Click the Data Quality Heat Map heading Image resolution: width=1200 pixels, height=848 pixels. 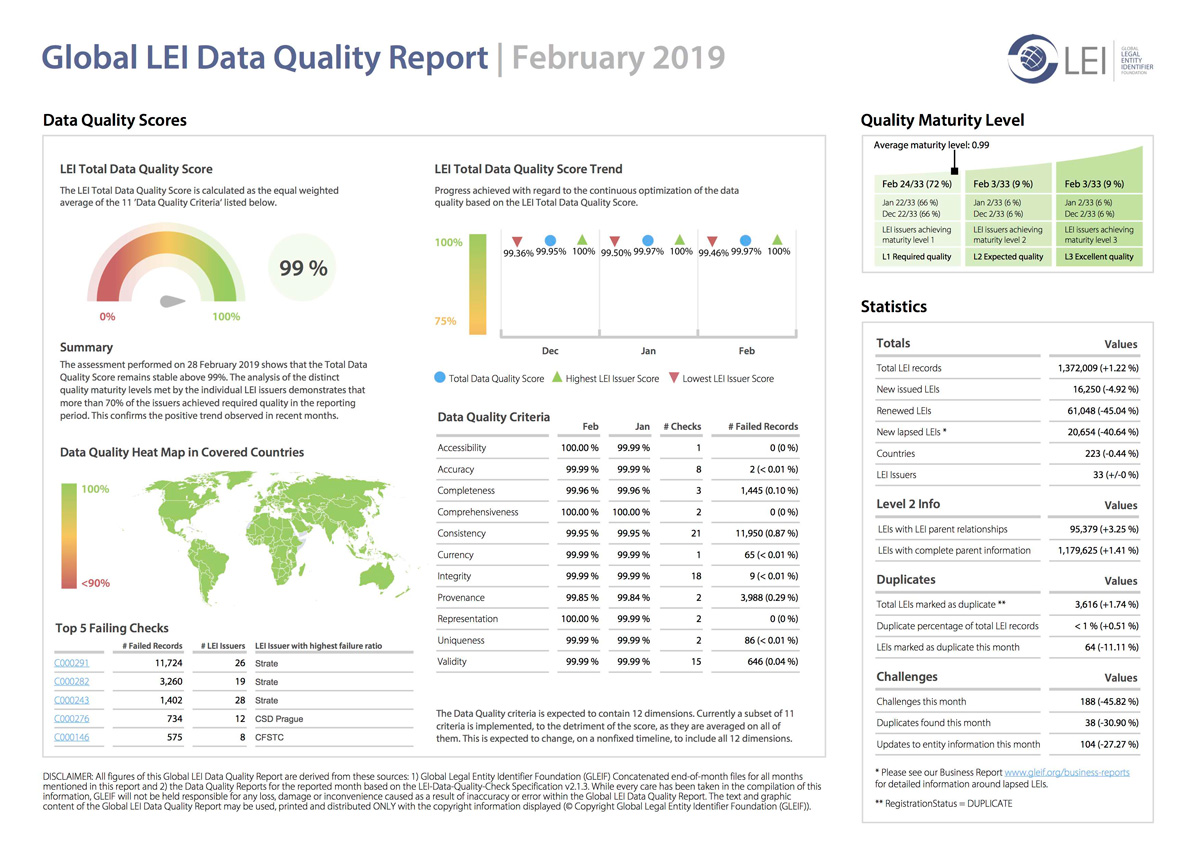(182, 452)
